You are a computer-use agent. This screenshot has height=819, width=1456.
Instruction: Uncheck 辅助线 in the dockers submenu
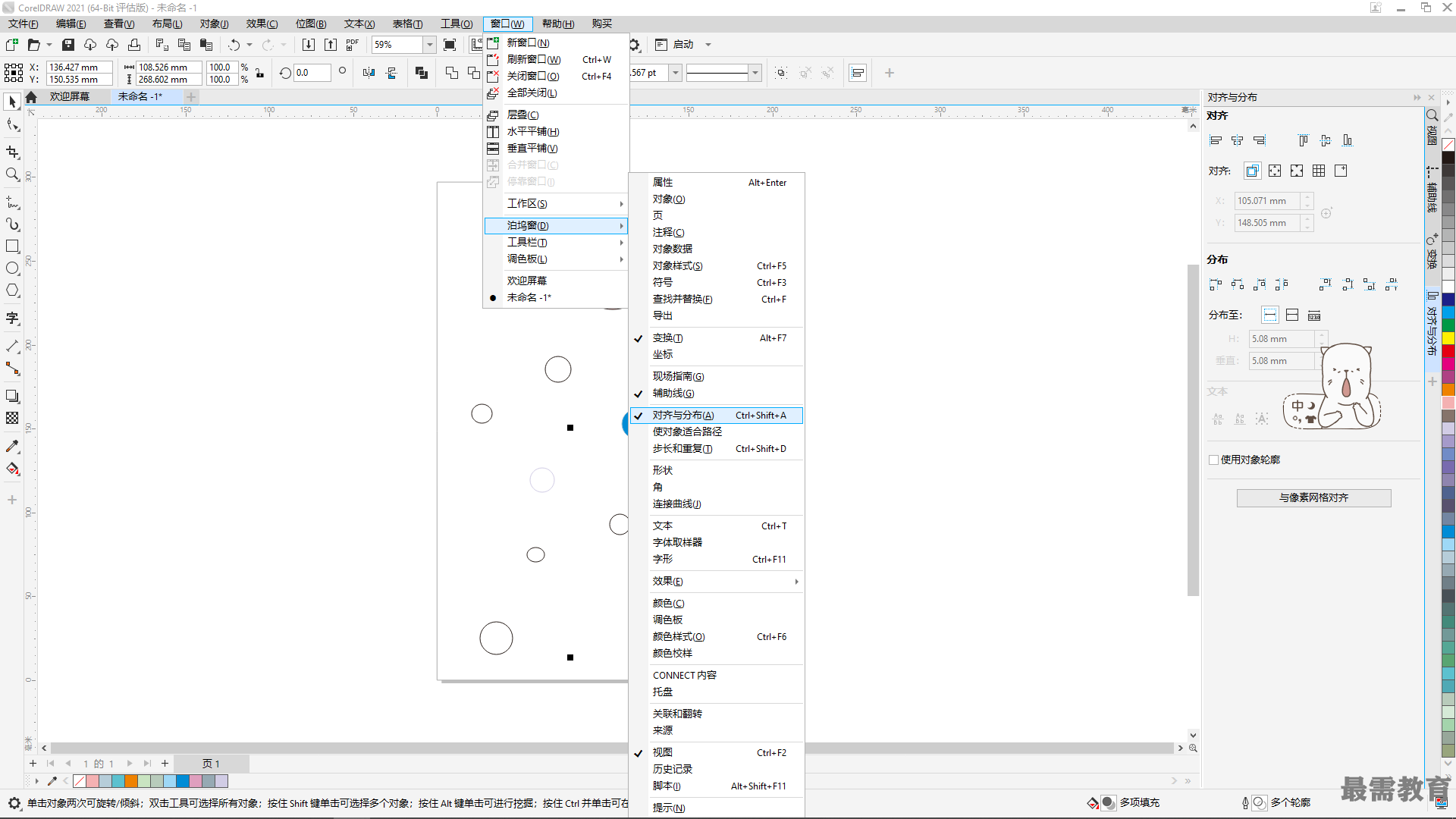pos(716,394)
